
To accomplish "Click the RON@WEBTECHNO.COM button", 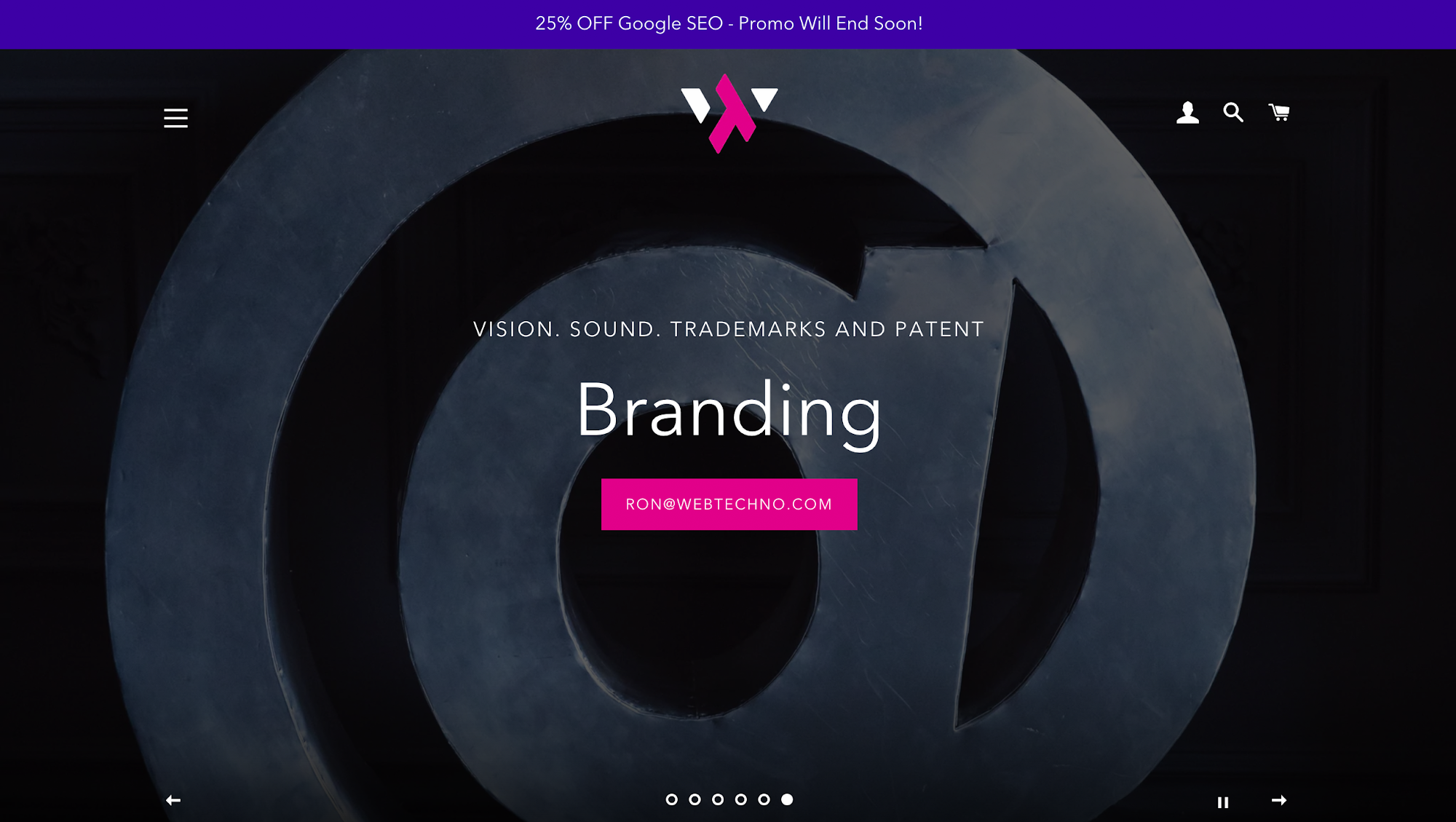I will coord(729,504).
